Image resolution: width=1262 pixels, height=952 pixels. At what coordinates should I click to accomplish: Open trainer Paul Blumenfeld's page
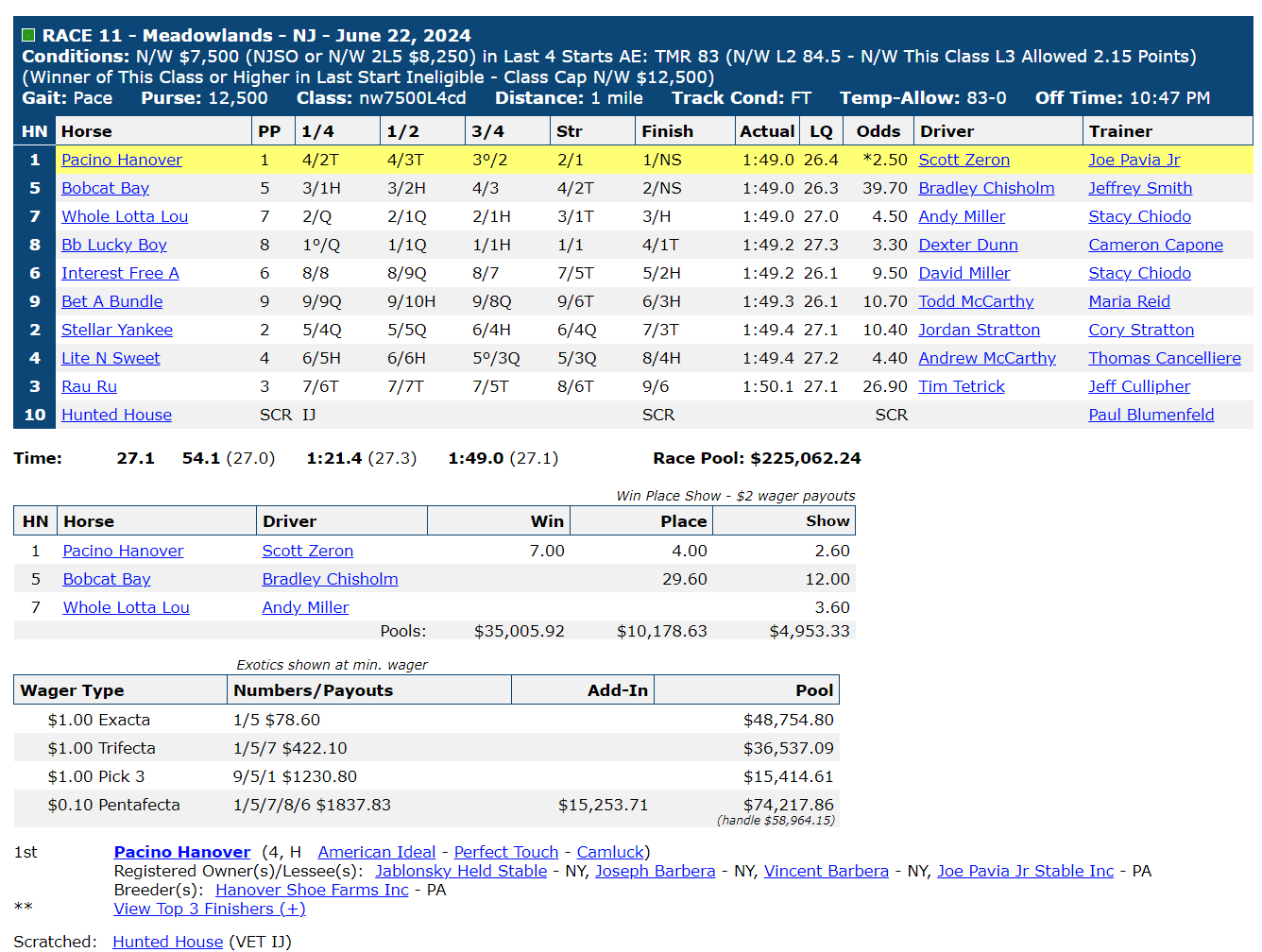tap(1151, 415)
